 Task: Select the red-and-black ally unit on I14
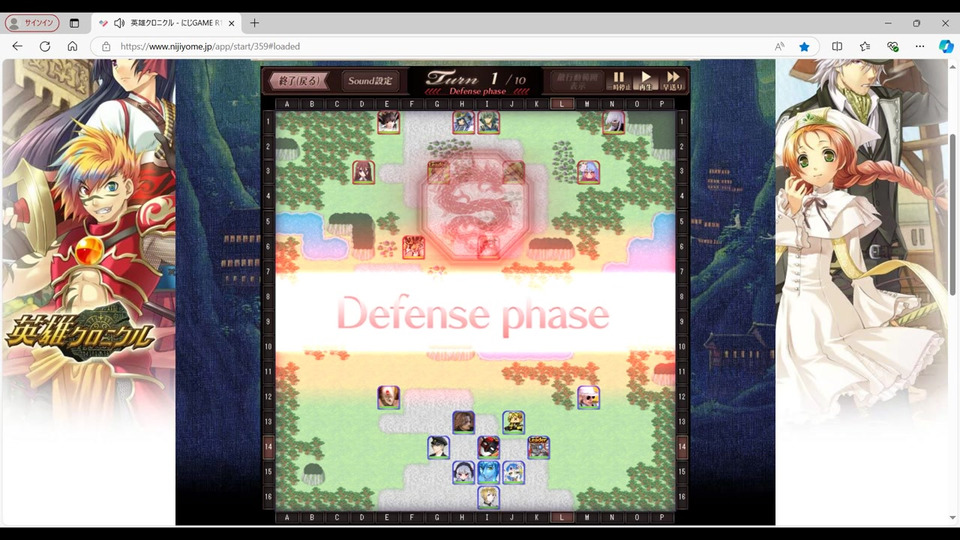click(x=488, y=448)
